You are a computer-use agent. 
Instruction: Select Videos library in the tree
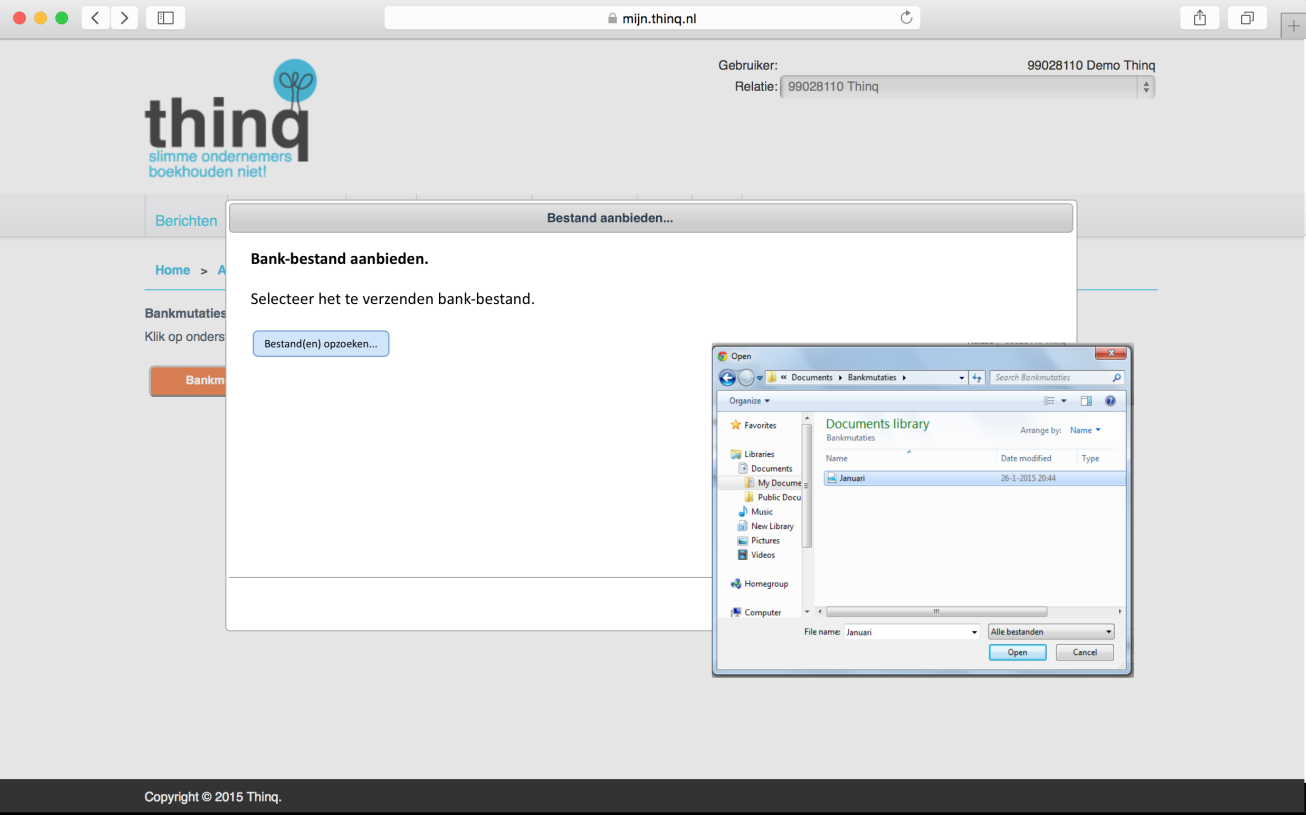[x=756, y=555]
